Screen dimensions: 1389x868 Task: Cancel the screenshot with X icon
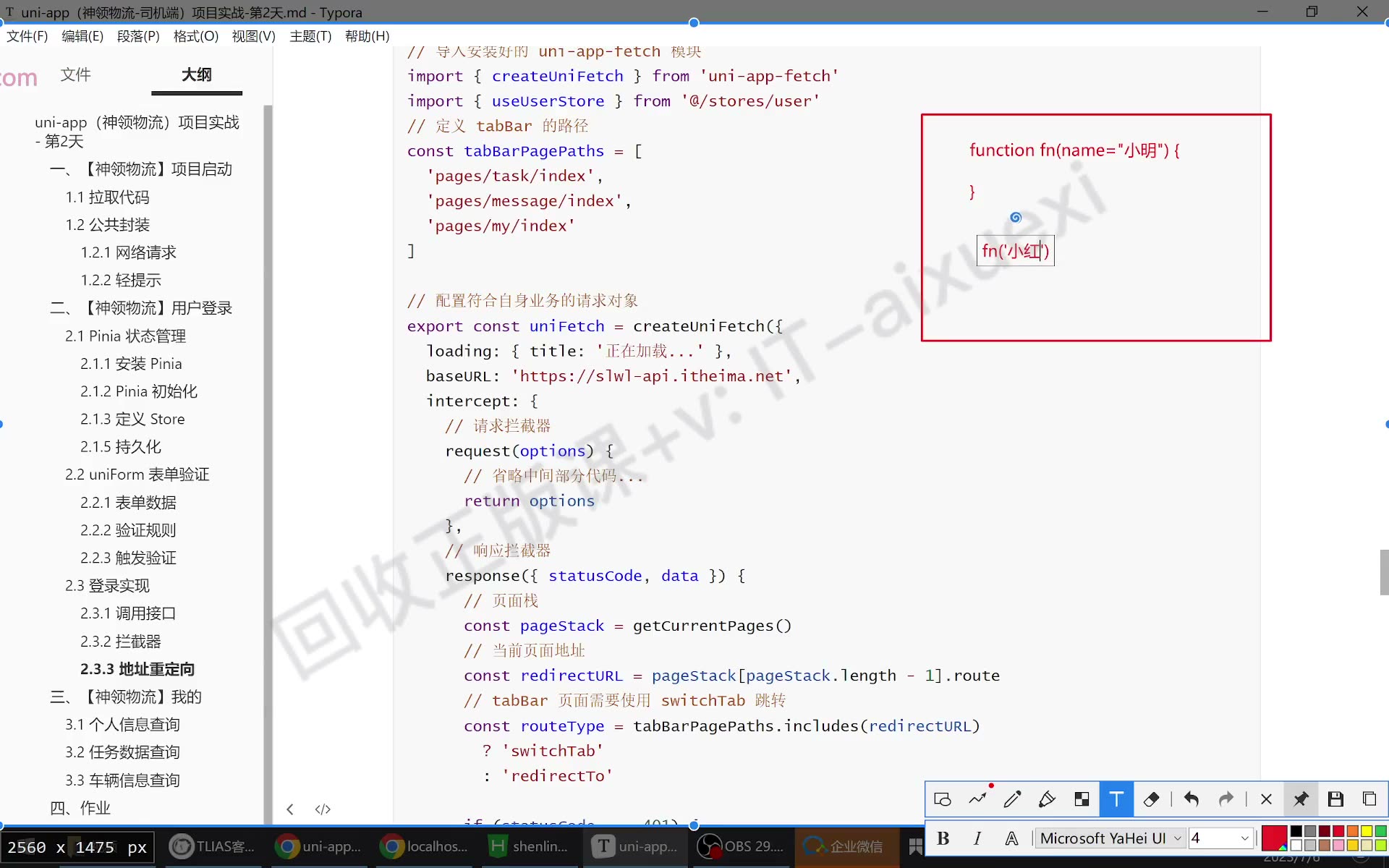1266,799
